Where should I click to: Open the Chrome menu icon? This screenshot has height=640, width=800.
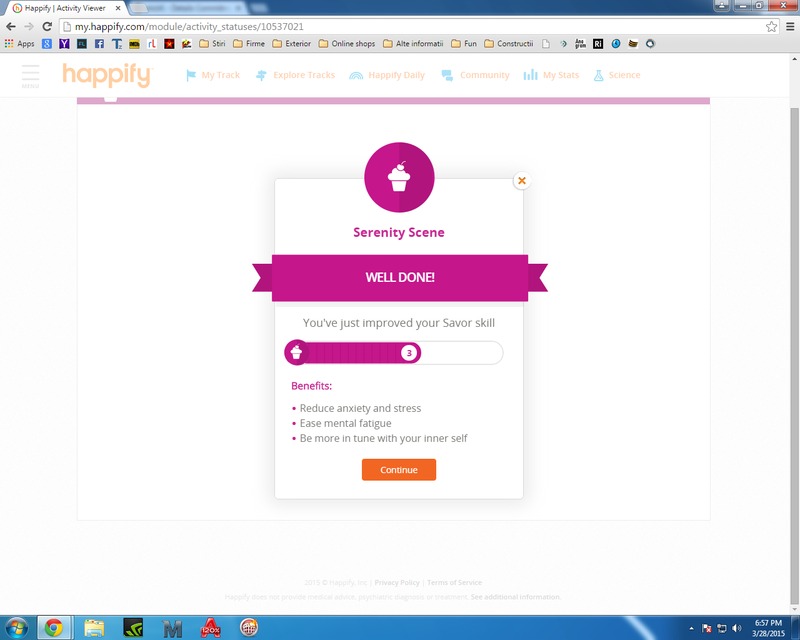coord(790,27)
